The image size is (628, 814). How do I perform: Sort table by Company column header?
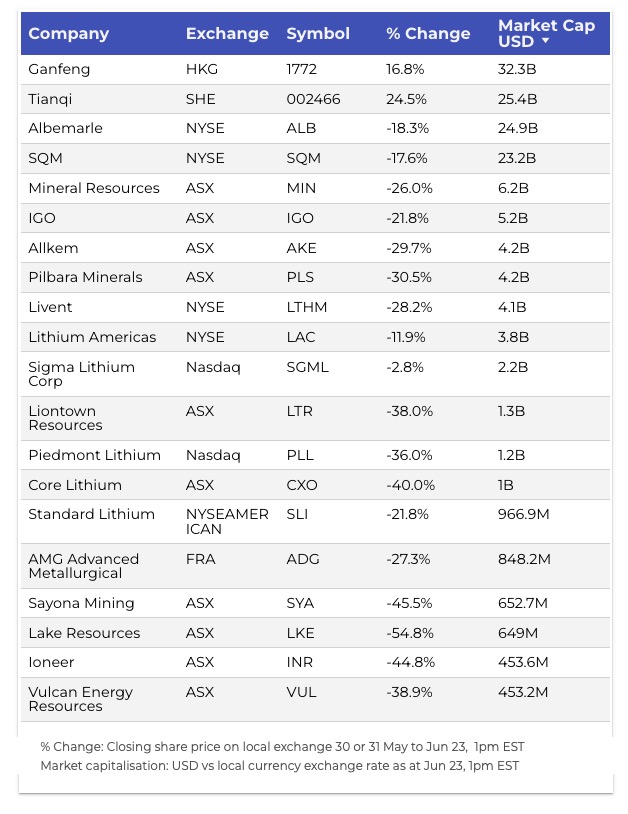coord(69,34)
